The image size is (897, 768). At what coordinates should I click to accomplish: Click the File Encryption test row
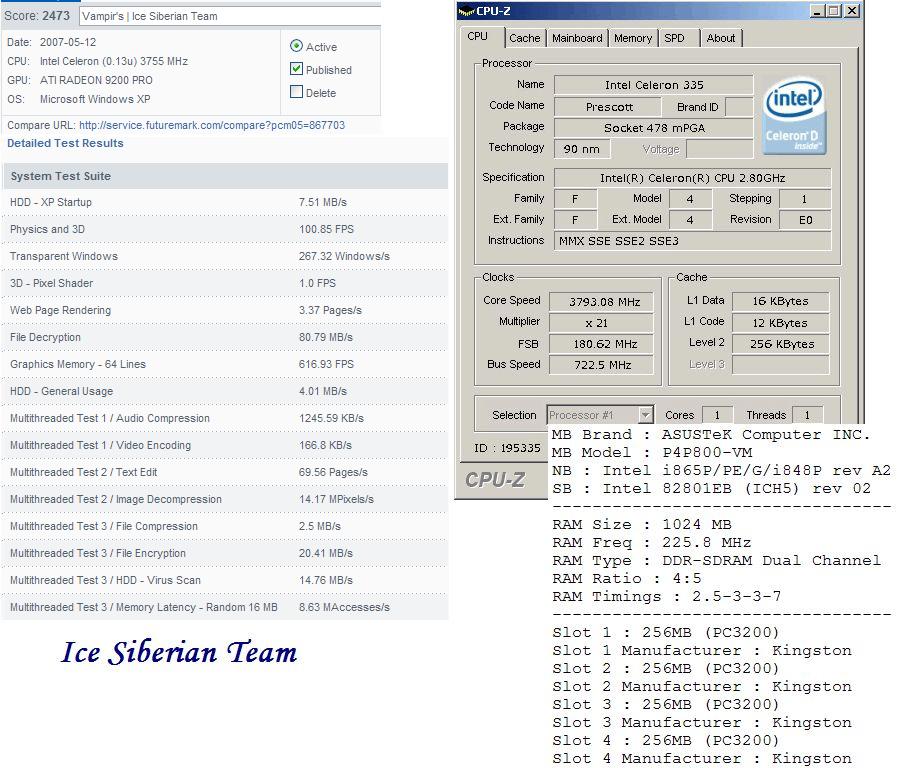(x=225, y=554)
